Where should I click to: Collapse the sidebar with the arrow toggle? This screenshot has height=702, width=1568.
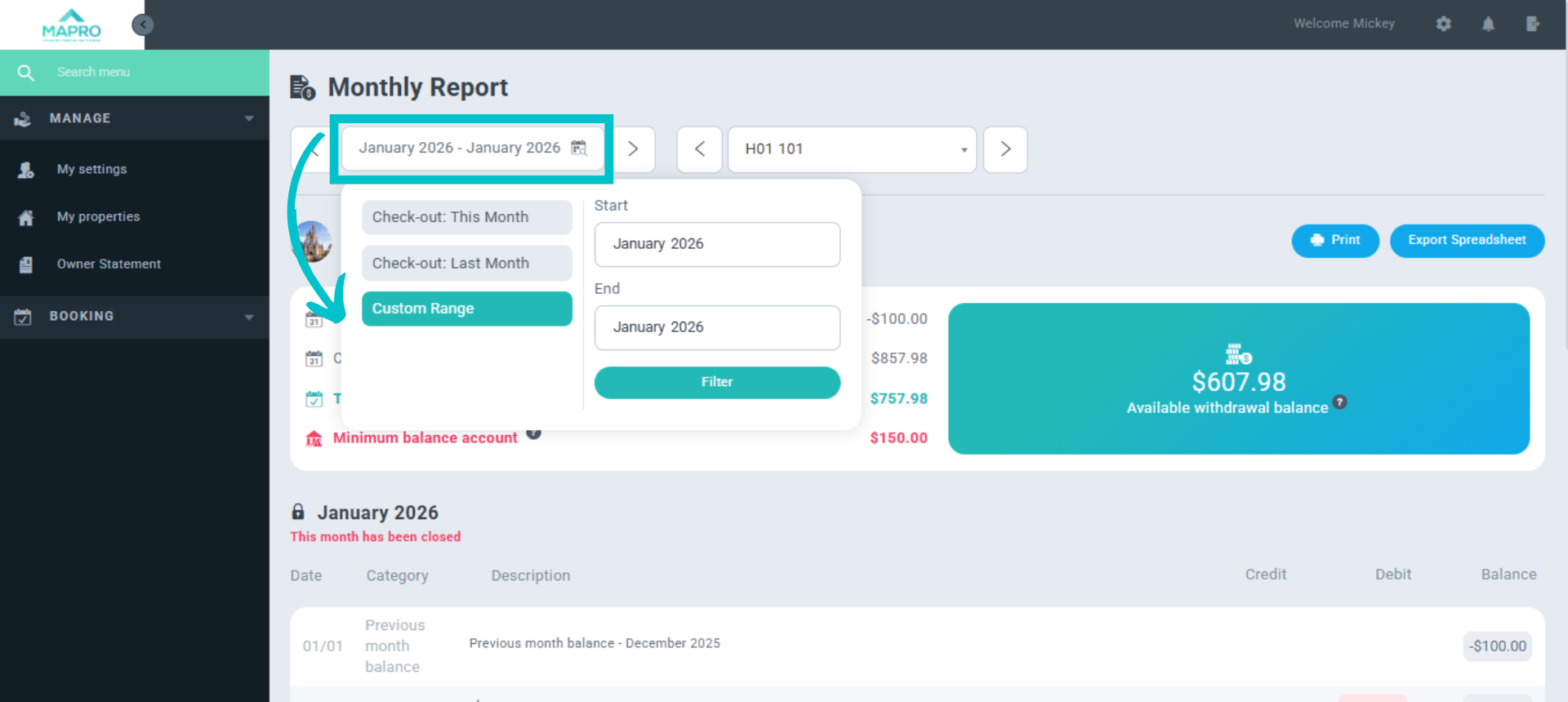[x=143, y=24]
